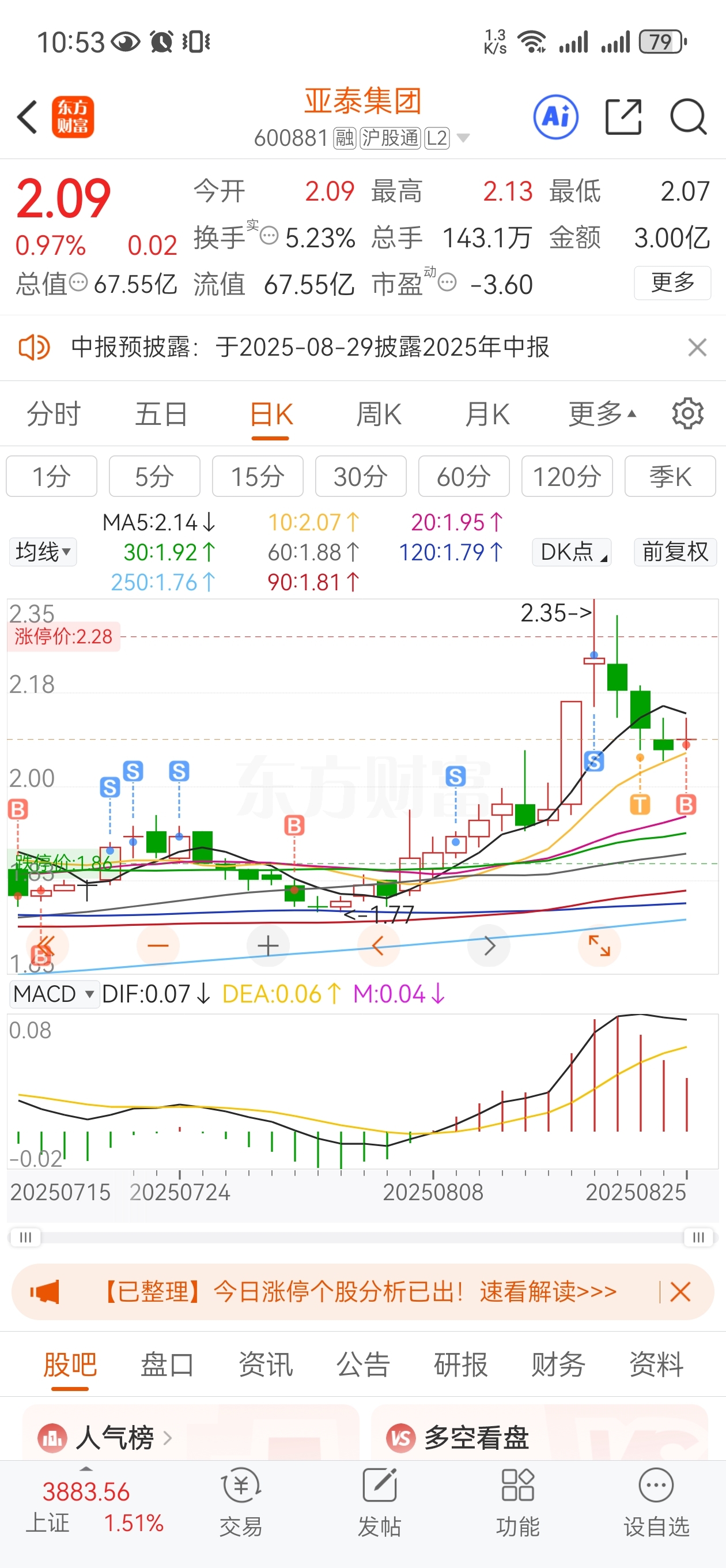Switch to 分时 chart tab

tap(53, 414)
